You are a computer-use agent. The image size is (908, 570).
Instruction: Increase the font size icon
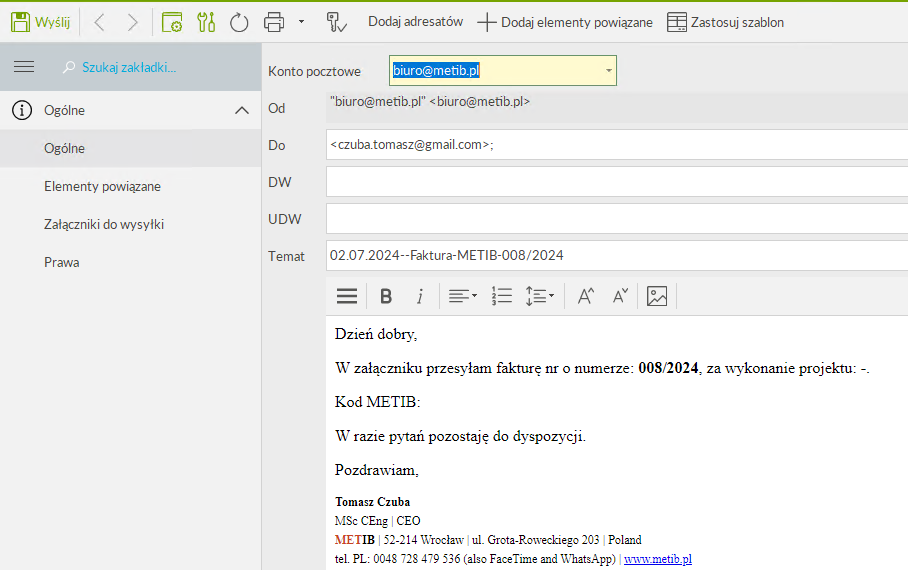tap(586, 296)
